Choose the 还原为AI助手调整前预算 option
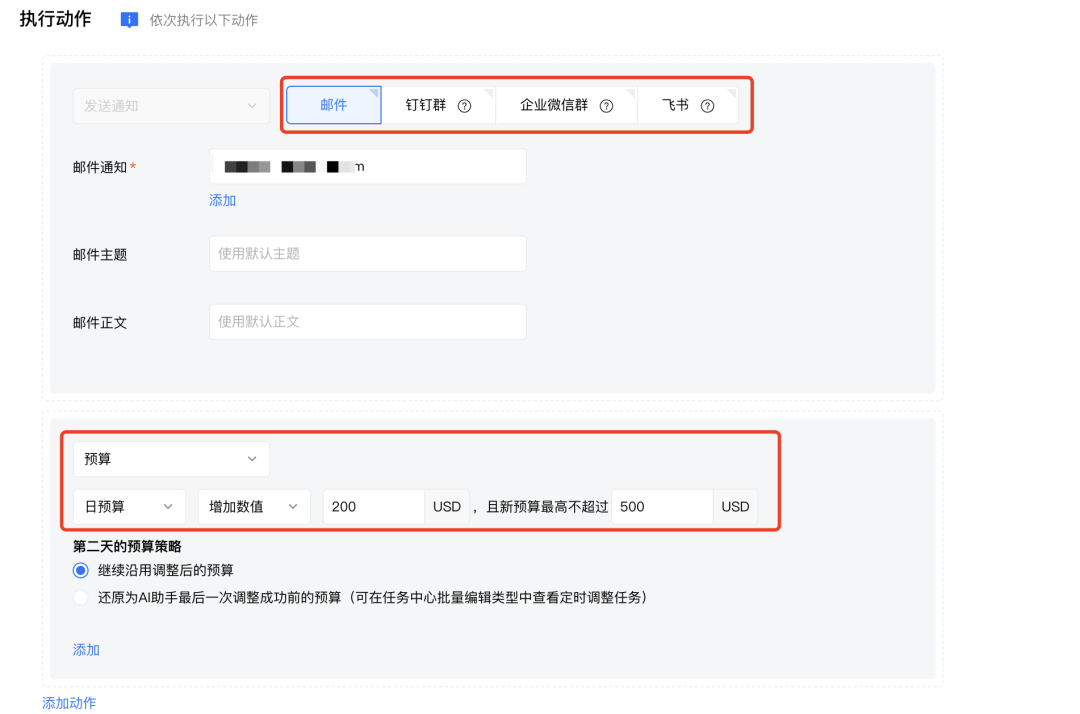Image resolution: width=1080 pixels, height=714 pixels. pos(80,596)
